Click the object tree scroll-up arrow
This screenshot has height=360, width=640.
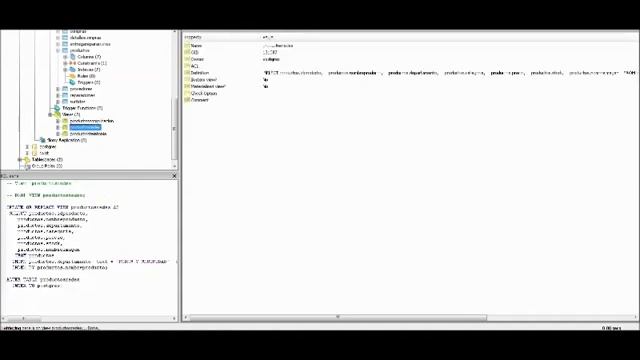coord(174,32)
